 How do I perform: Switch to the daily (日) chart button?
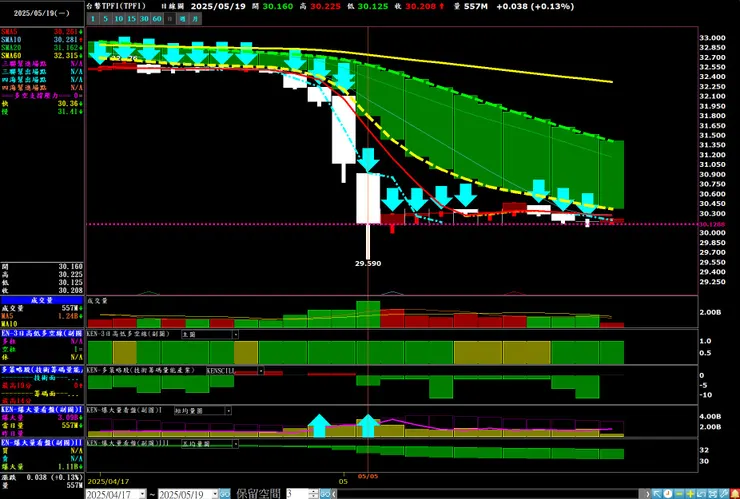pyautogui.click(x=170, y=19)
